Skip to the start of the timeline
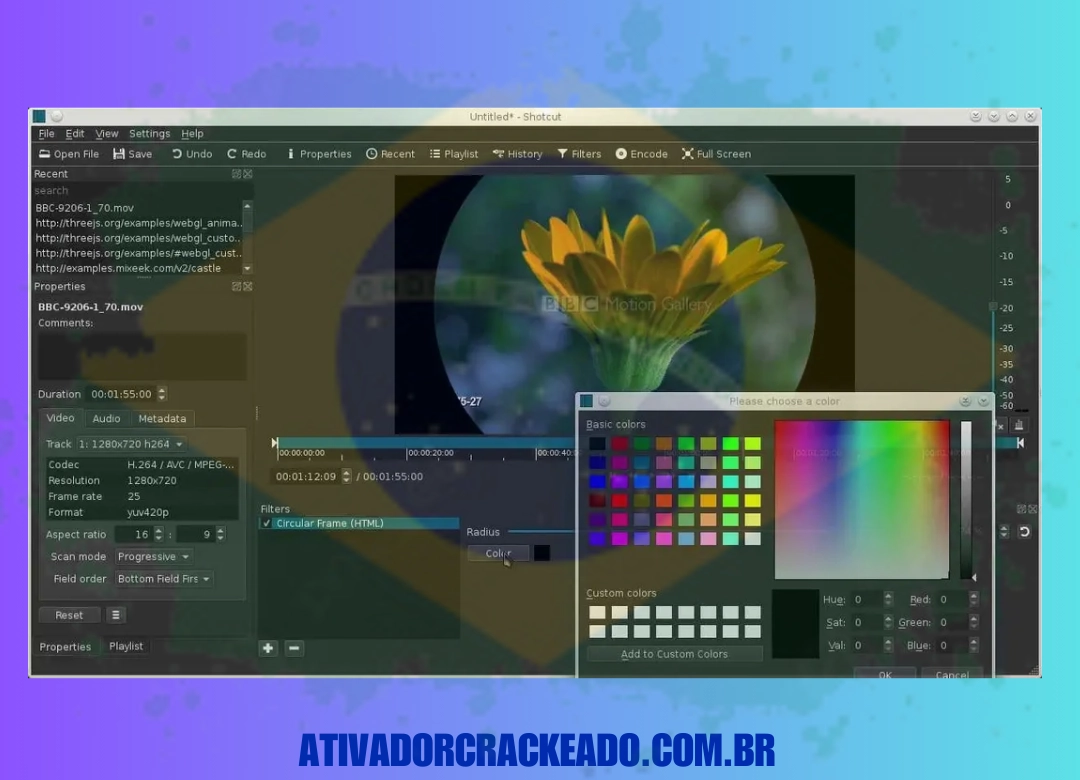 point(274,443)
